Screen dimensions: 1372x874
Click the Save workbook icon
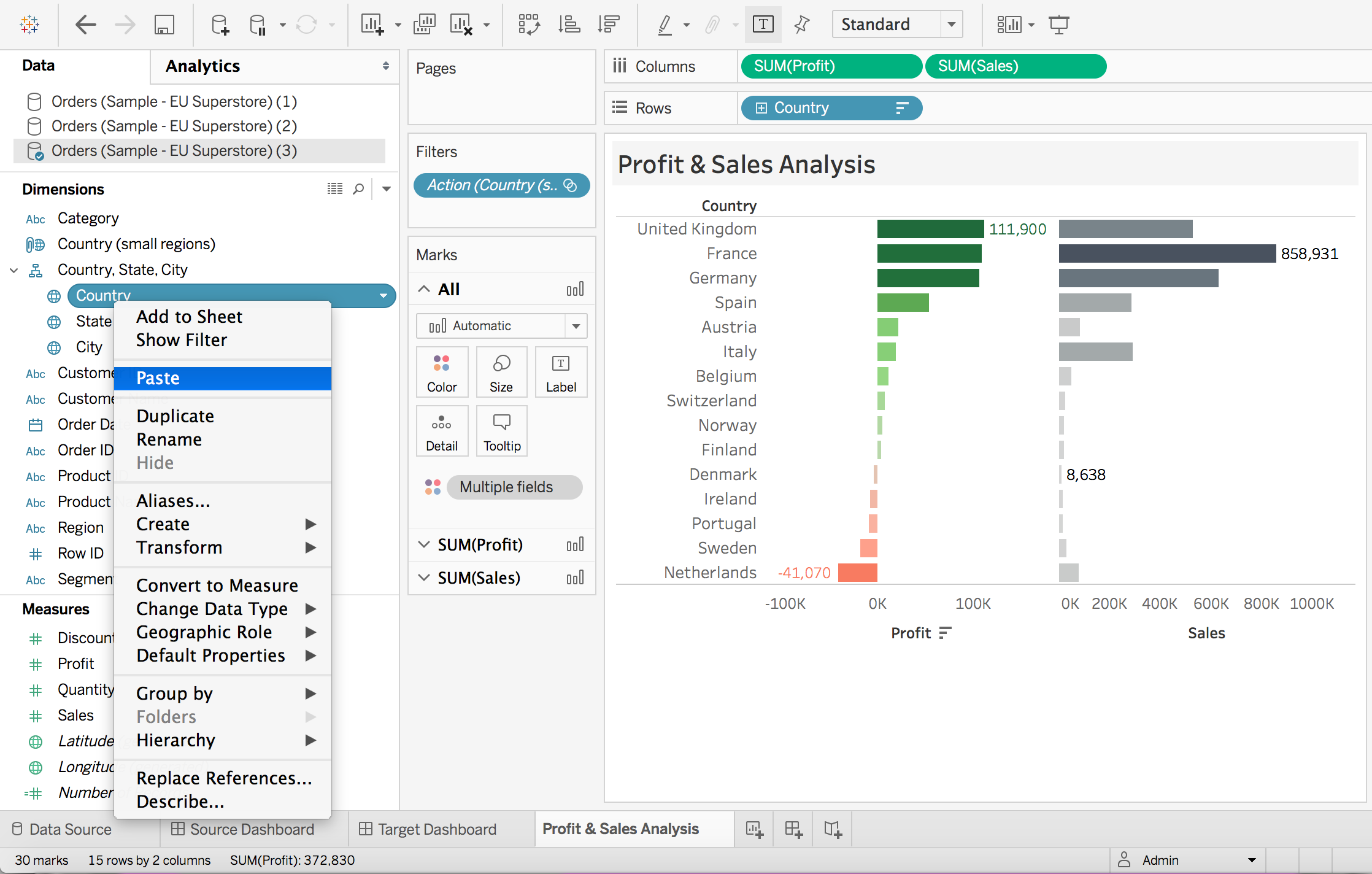coord(164,25)
